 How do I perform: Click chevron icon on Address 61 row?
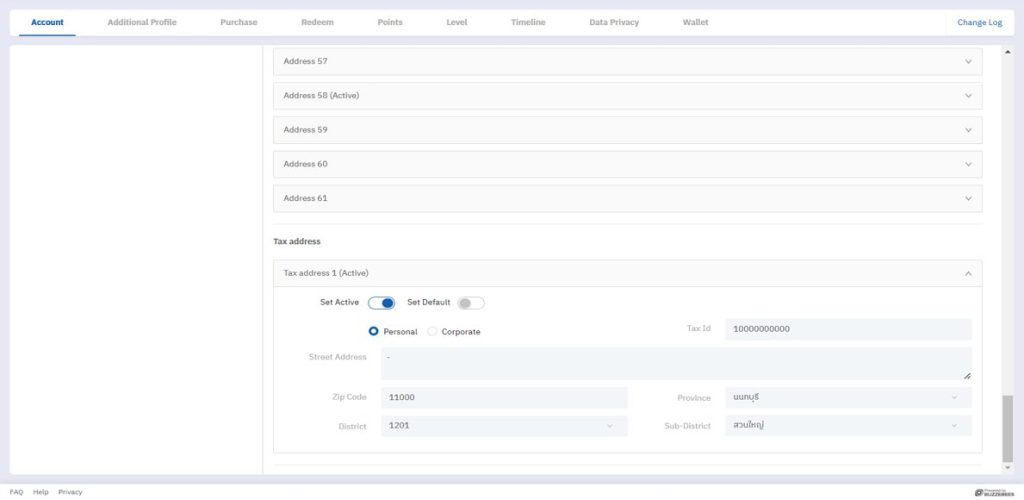[967, 198]
